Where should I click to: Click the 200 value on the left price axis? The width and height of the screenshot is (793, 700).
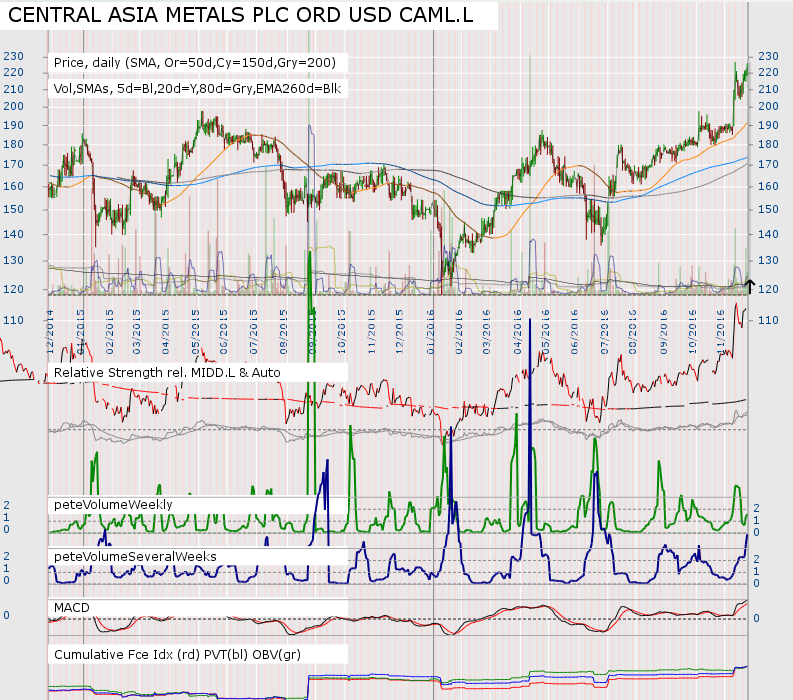point(14,106)
